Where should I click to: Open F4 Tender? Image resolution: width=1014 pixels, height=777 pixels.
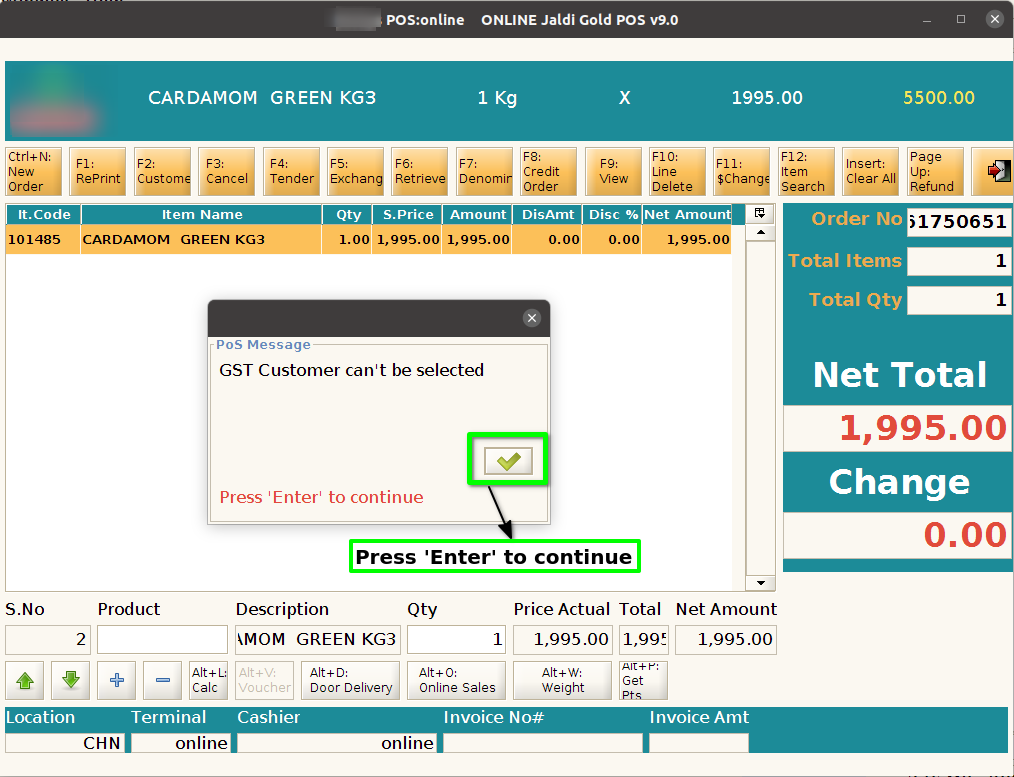[291, 171]
